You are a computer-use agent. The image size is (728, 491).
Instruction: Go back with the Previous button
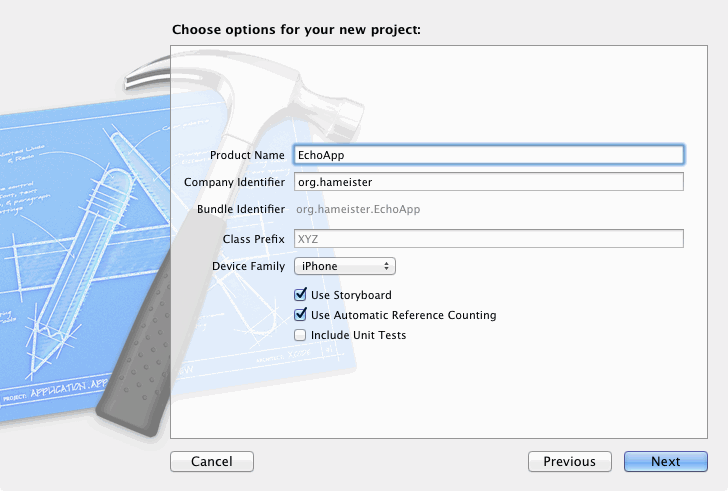pyautogui.click(x=569, y=461)
